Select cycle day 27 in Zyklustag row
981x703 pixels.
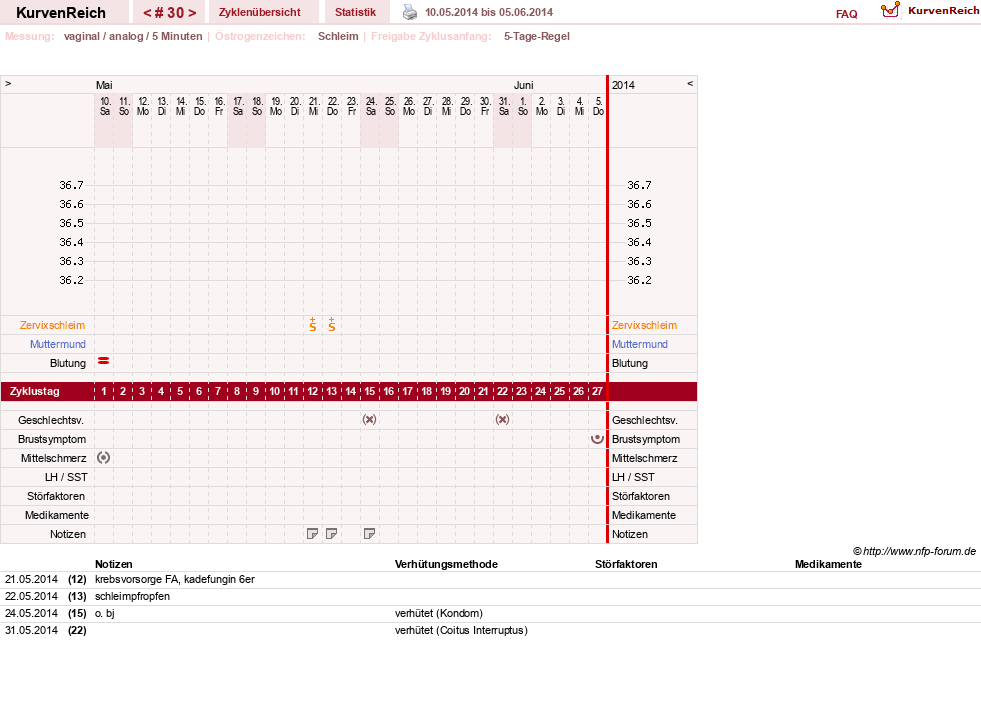(x=597, y=392)
